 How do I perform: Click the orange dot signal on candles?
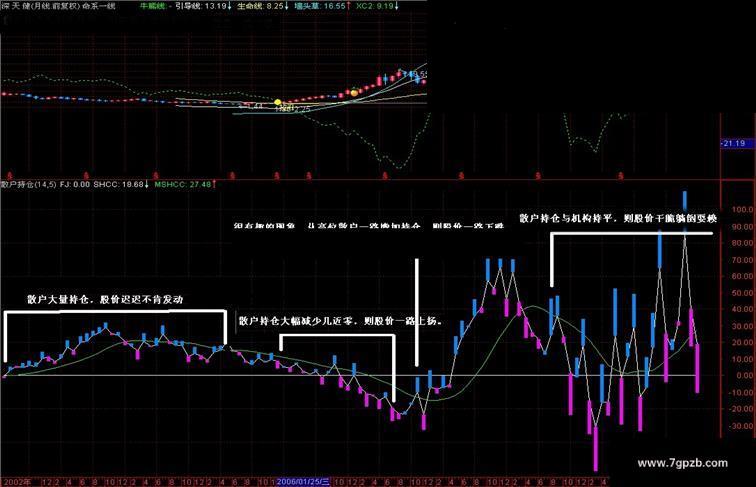(354, 92)
